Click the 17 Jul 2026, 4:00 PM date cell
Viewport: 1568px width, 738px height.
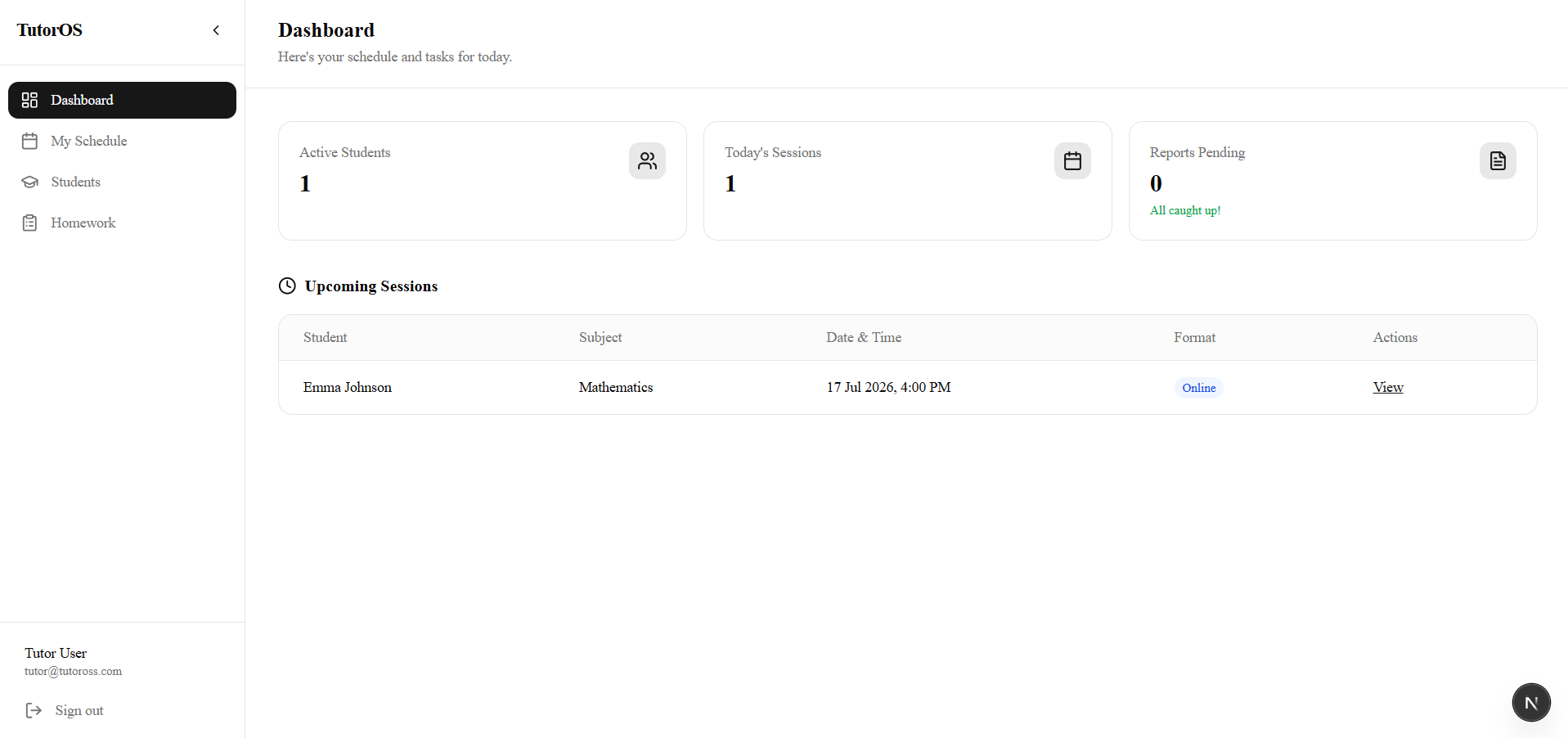888,387
